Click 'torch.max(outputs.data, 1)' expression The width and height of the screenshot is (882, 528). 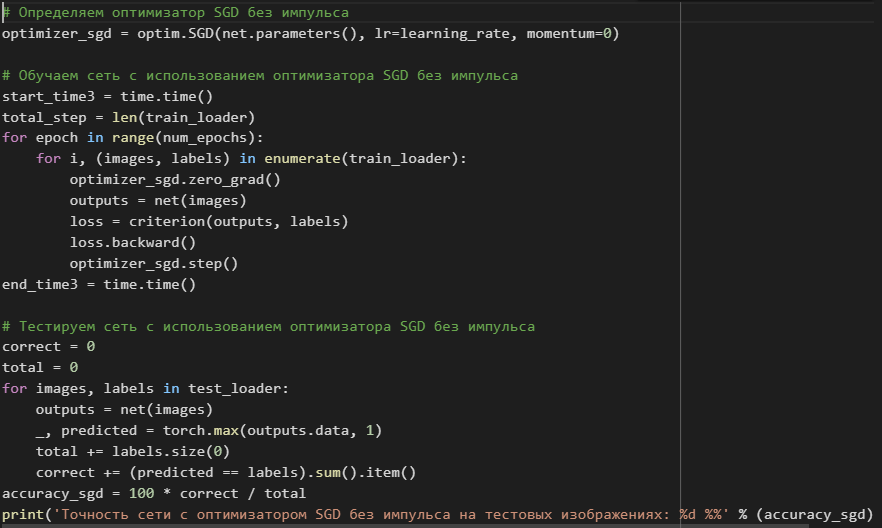point(272,431)
